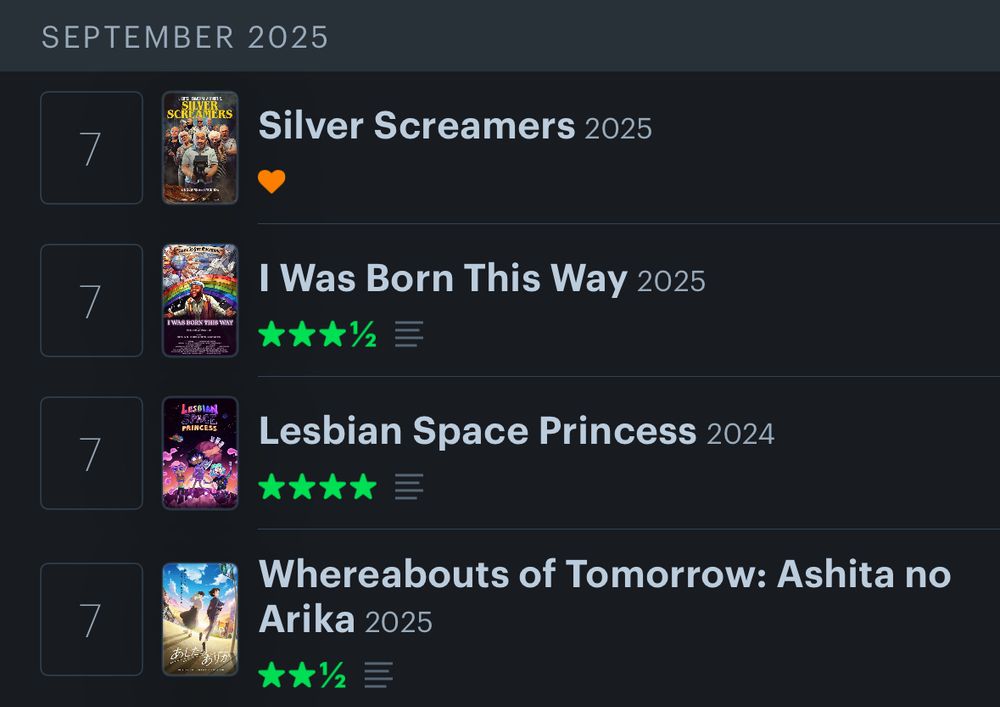This screenshot has width=1000, height=707.
Task: Click the star rating of Whereabouts of Tomorrow
Action: [301, 675]
